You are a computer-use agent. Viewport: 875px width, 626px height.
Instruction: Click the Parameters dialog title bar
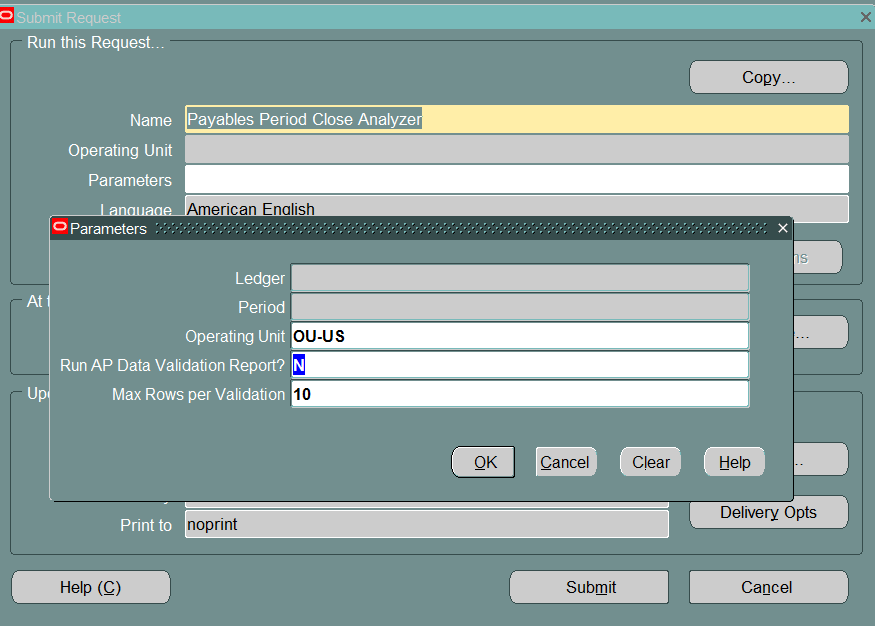[421, 228]
